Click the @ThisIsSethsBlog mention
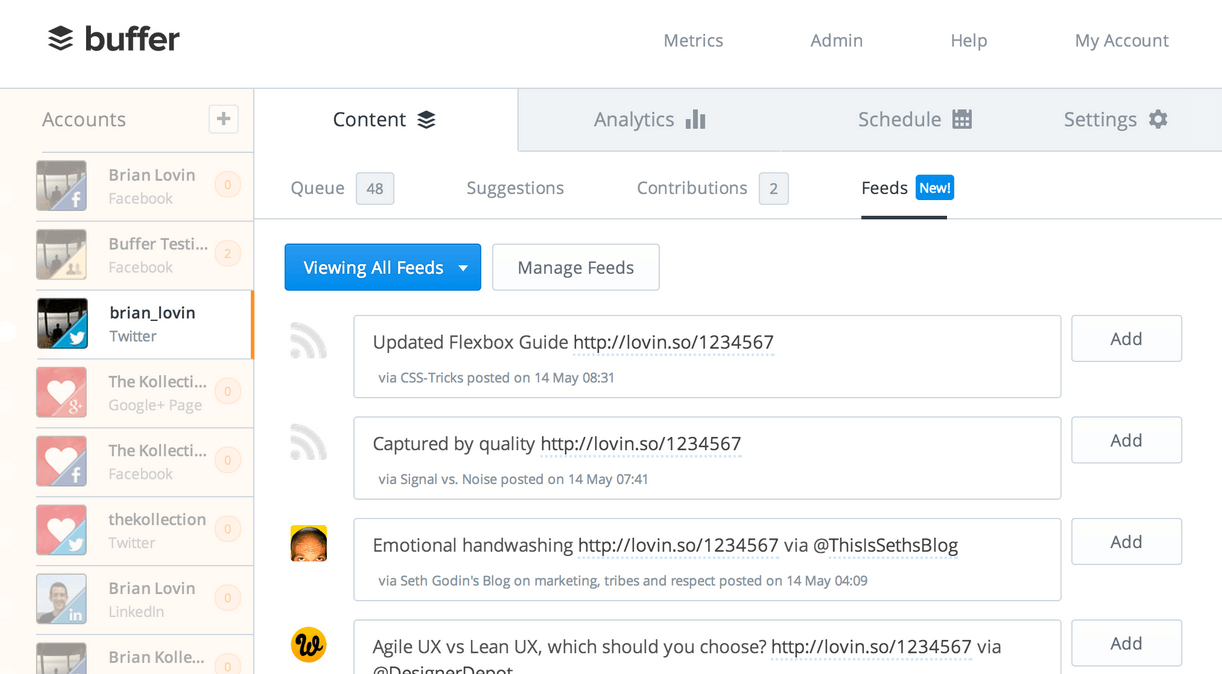This screenshot has height=674, width=1222. point(885,546)
